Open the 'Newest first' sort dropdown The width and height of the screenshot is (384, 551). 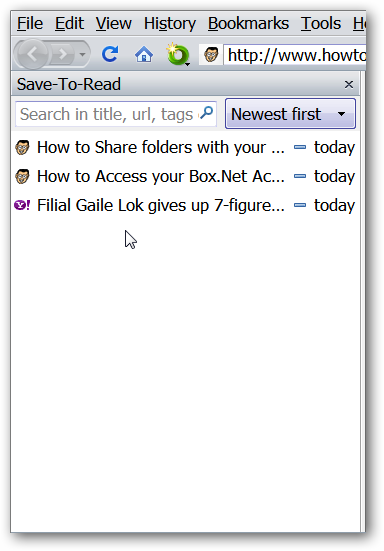click(x=290, y=114)
